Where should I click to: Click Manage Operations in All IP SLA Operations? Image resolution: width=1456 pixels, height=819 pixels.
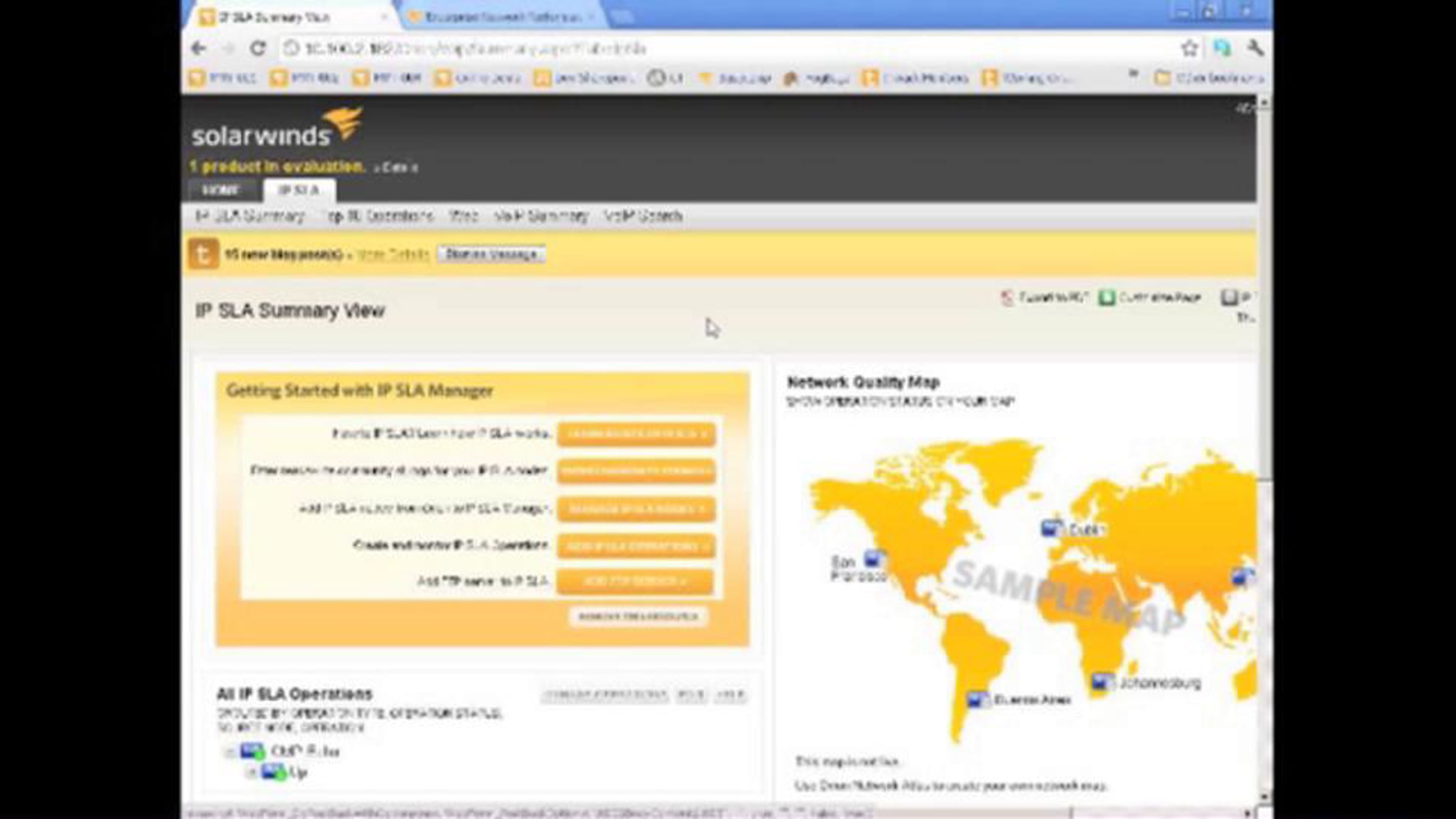point(604,695)
